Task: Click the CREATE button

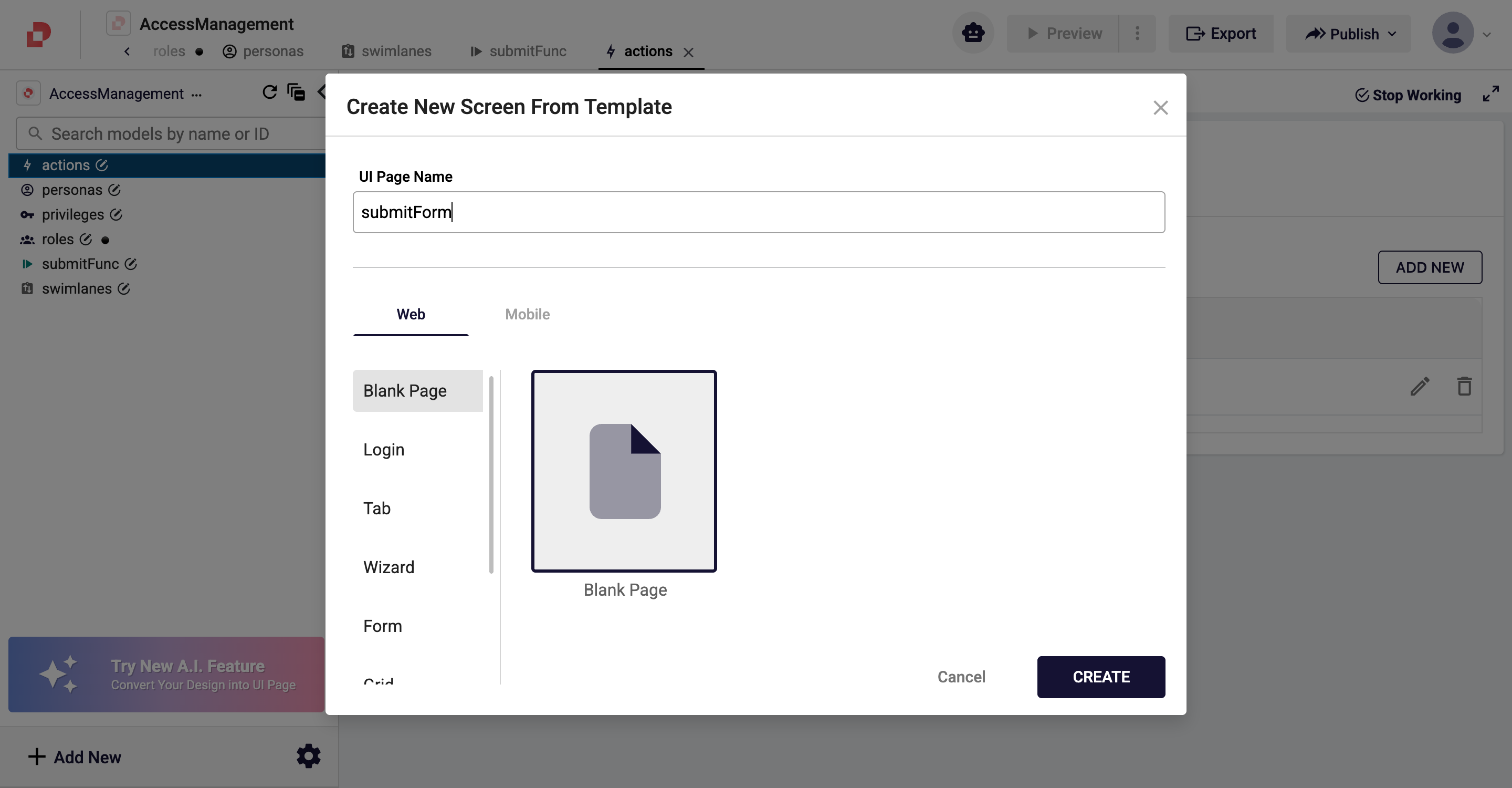Action: coord(1100,677)
